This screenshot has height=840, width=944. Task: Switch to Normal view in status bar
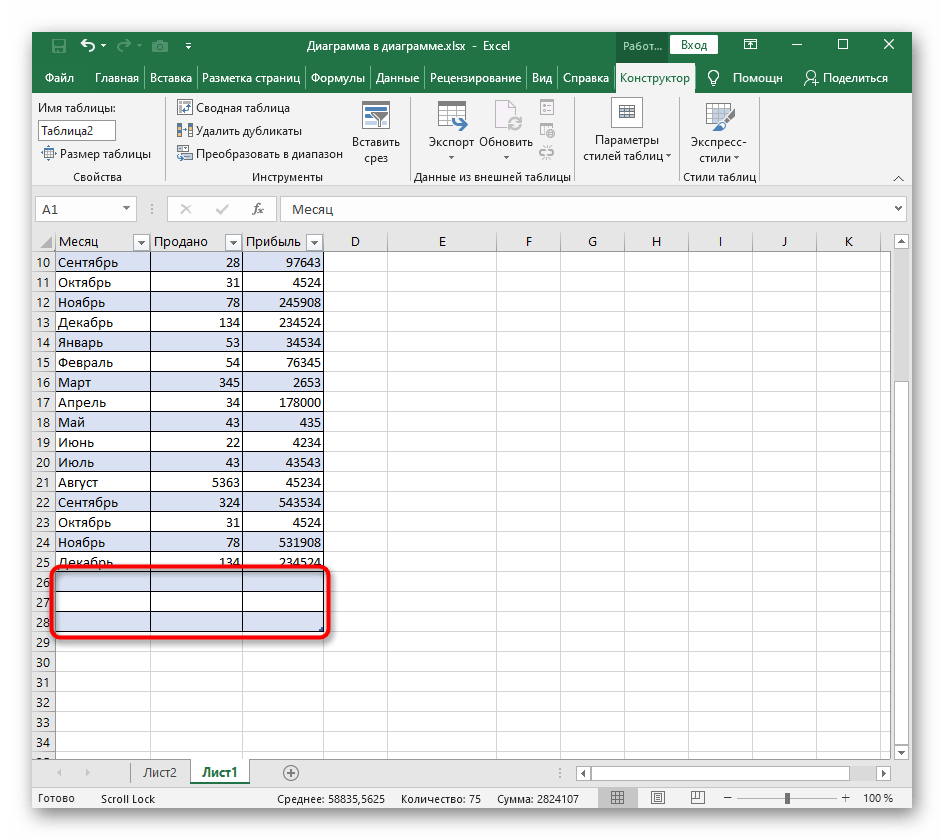point(619,798)
